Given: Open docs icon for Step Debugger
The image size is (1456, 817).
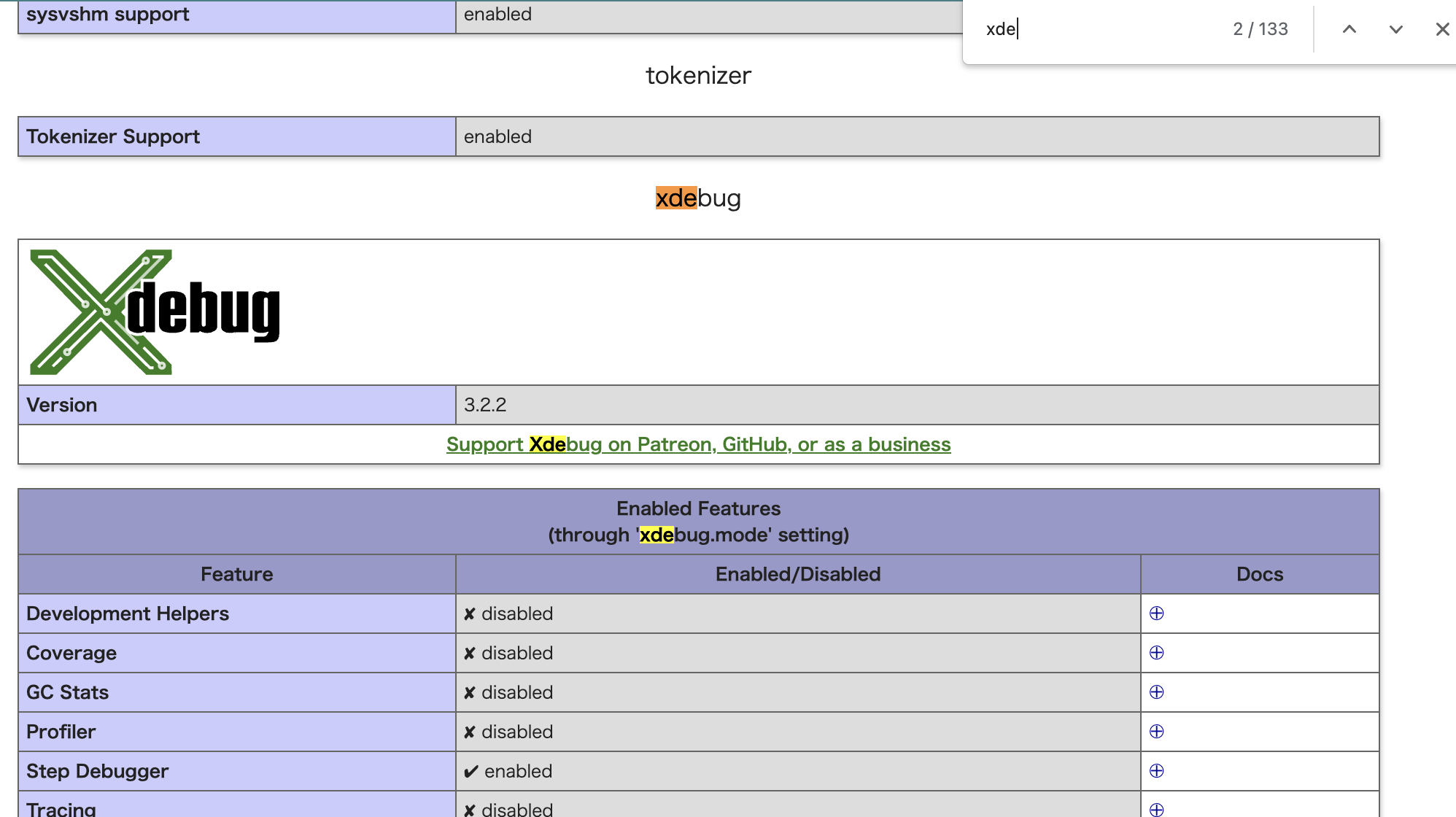Looking at the screenshot, I should (x=1156, y=771).
